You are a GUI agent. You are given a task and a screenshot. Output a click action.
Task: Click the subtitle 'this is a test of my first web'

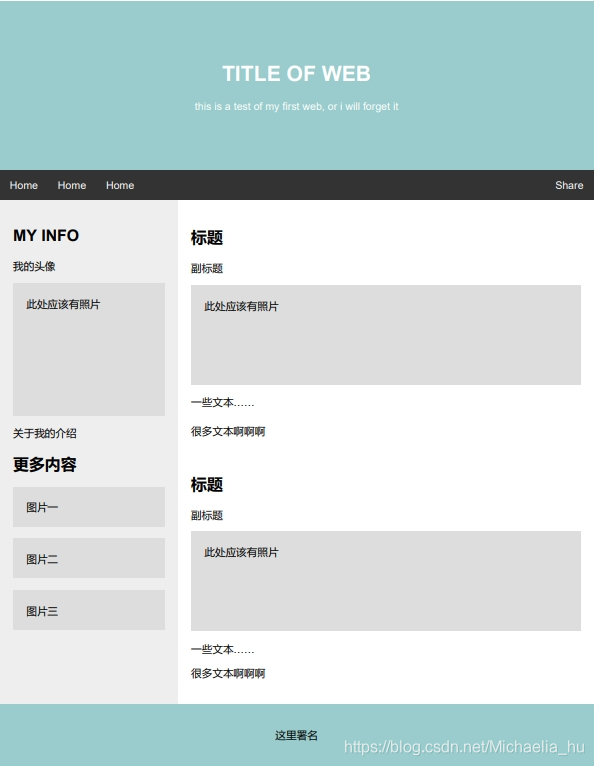[x=297, y=106]
